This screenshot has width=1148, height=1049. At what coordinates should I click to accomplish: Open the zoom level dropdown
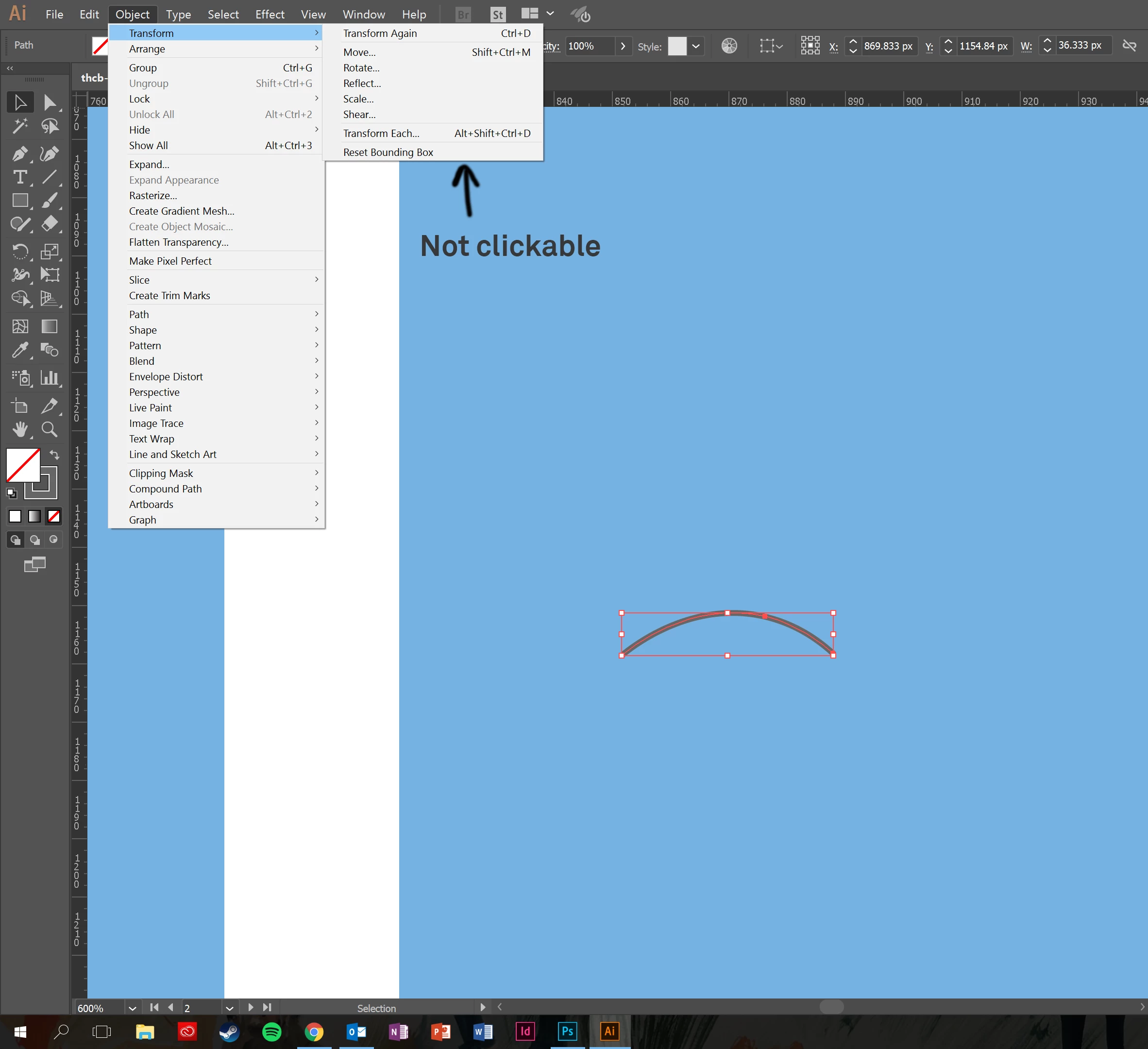132,1008
